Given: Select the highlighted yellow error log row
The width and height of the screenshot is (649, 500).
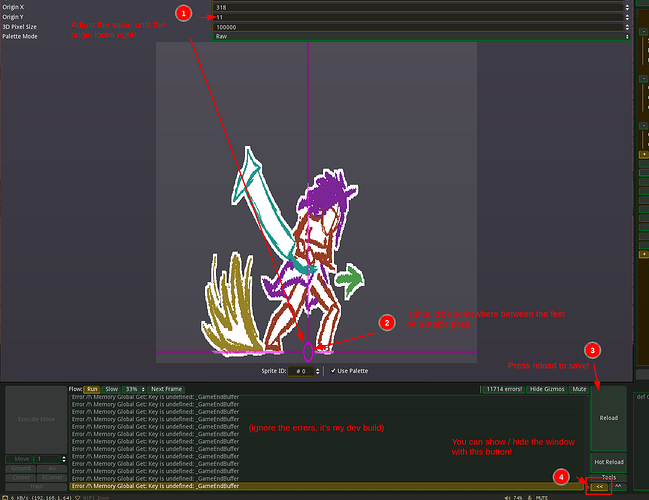Looking at the screenshot, I should 327,486.
